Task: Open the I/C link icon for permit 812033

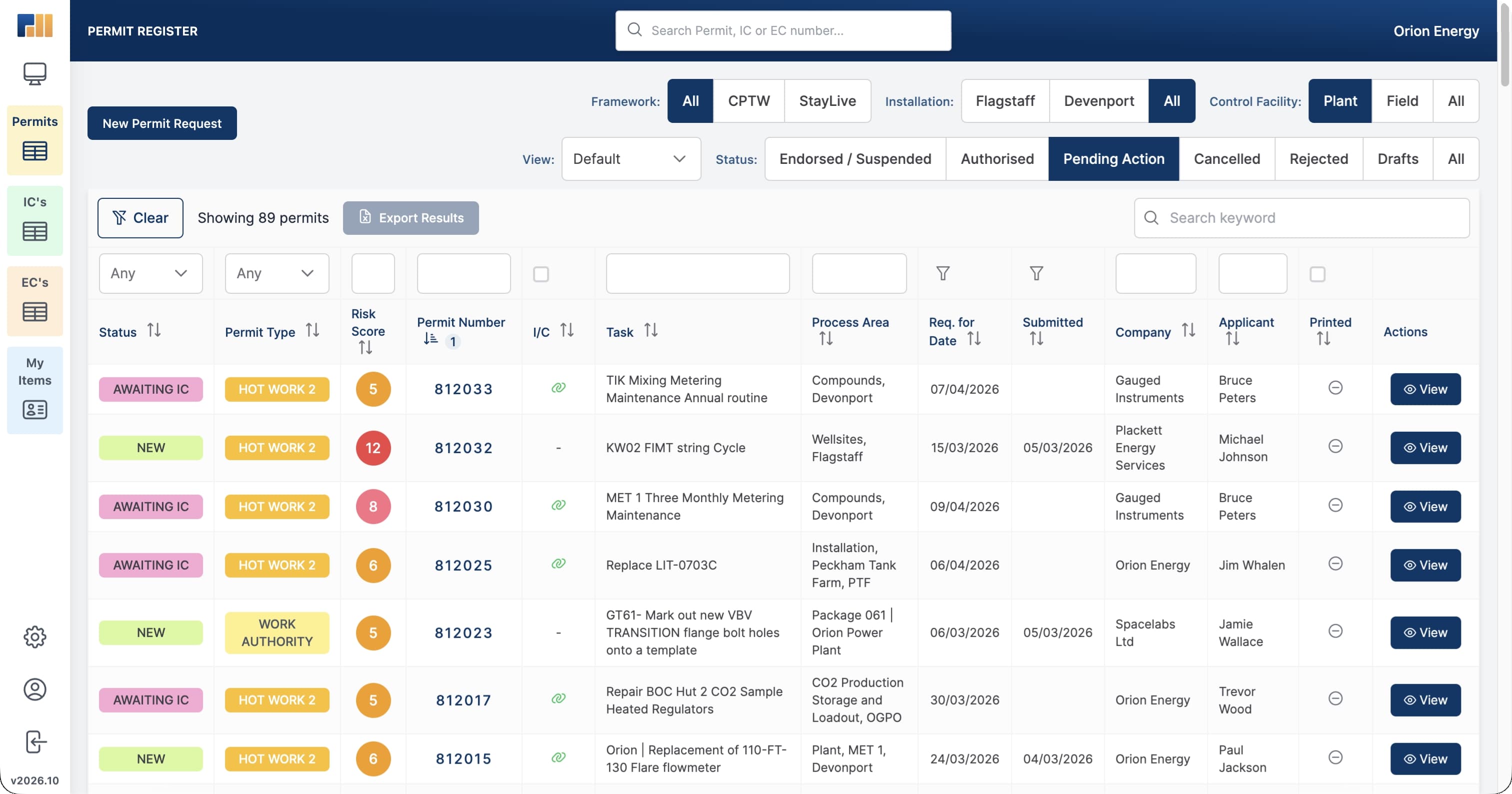Action: point(558,388)
